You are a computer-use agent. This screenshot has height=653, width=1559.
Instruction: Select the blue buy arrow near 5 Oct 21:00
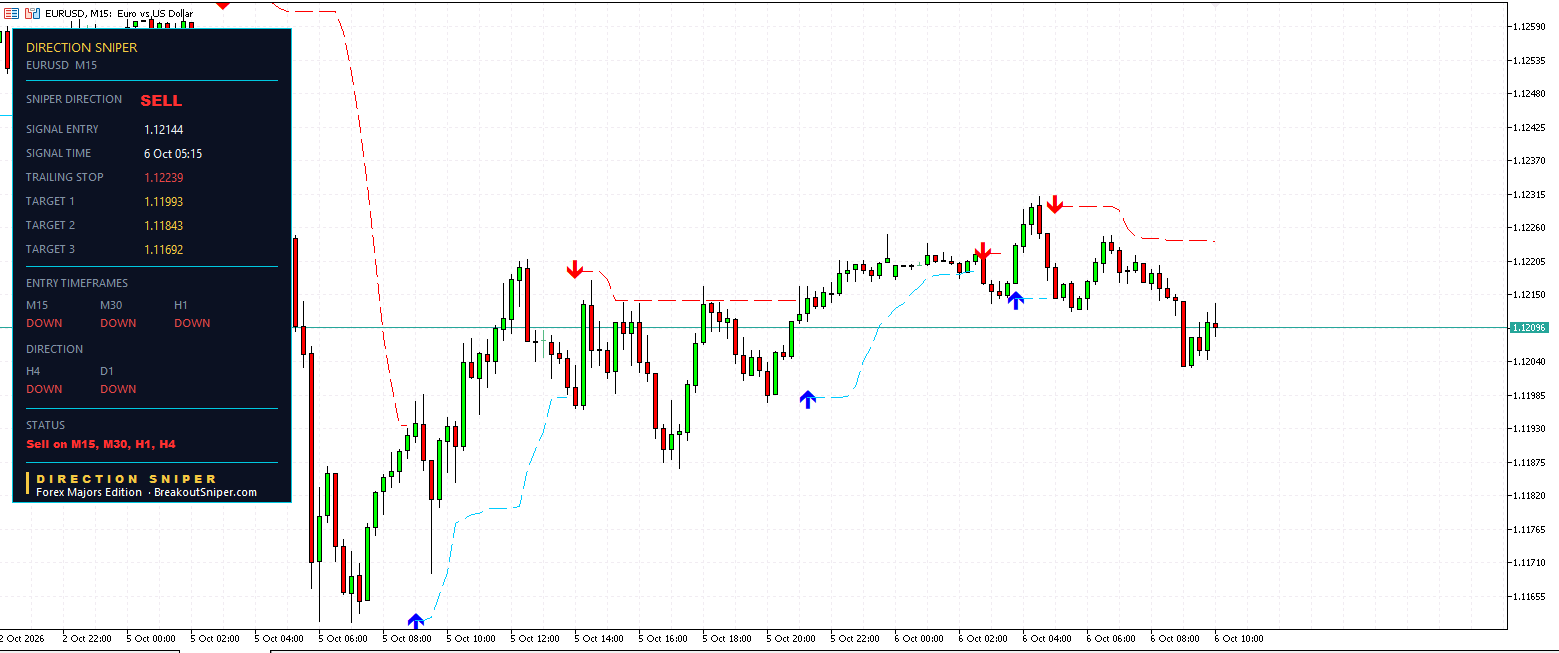click(808, 399)
